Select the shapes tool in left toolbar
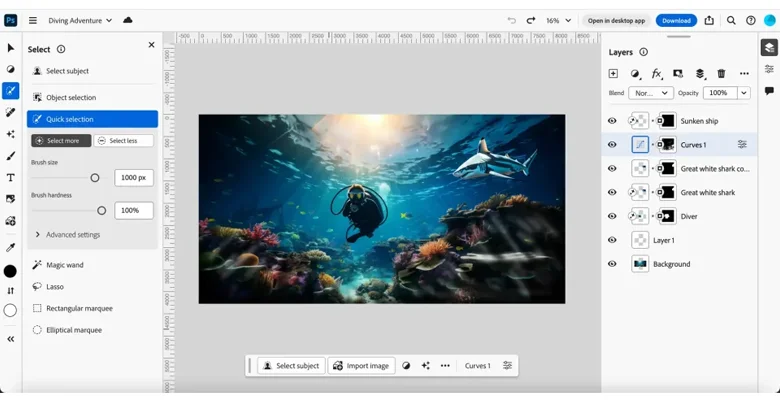 pos(10,221)
